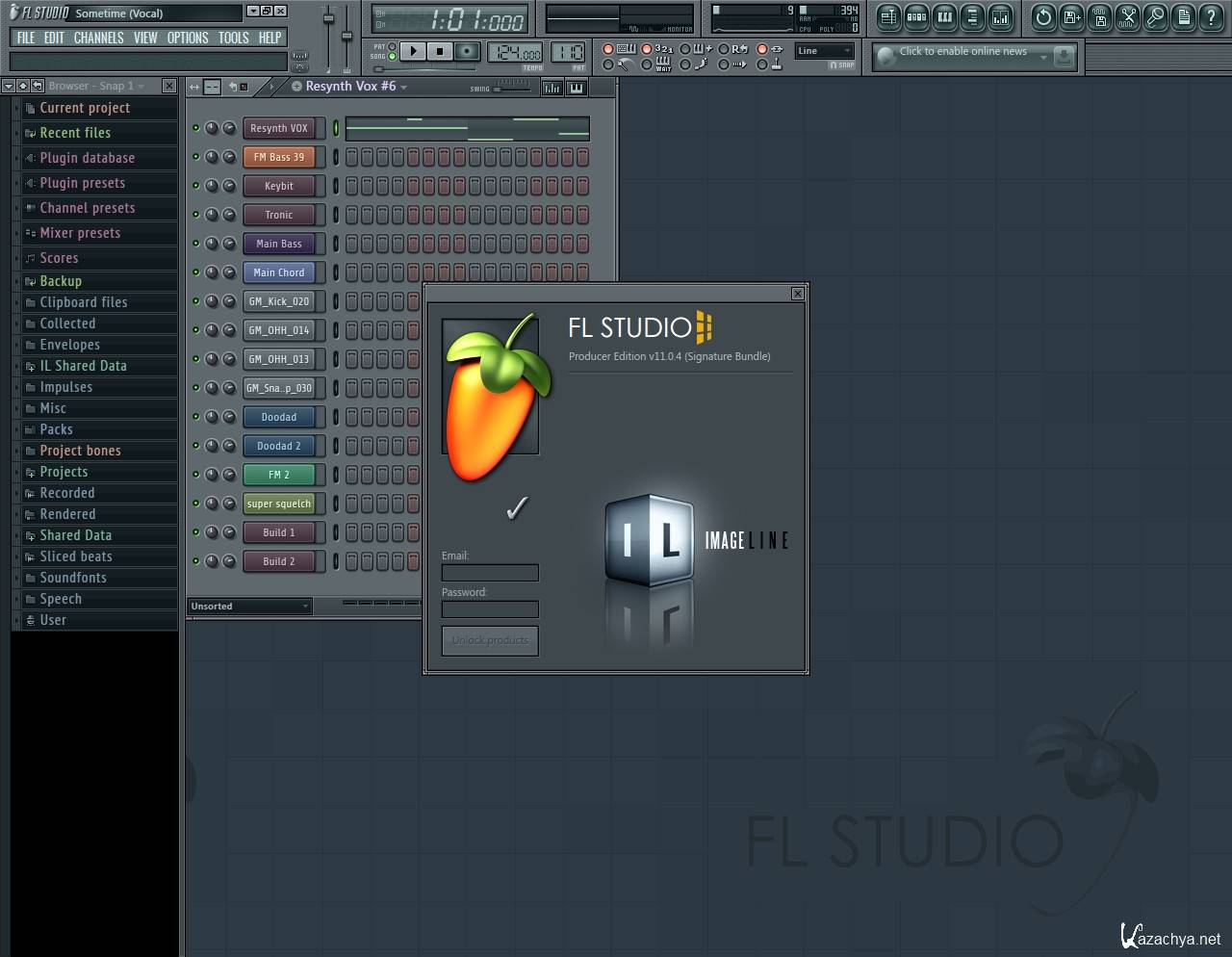This screenshot has height=957, width=1232.
Task: Click the Email input field
Action: [x=490, y=573]
